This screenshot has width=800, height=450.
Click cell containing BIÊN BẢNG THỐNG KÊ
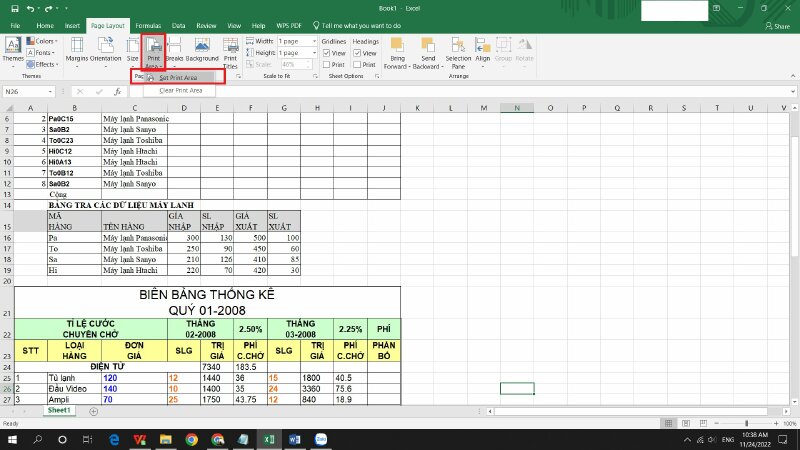(x=207, y=302)
